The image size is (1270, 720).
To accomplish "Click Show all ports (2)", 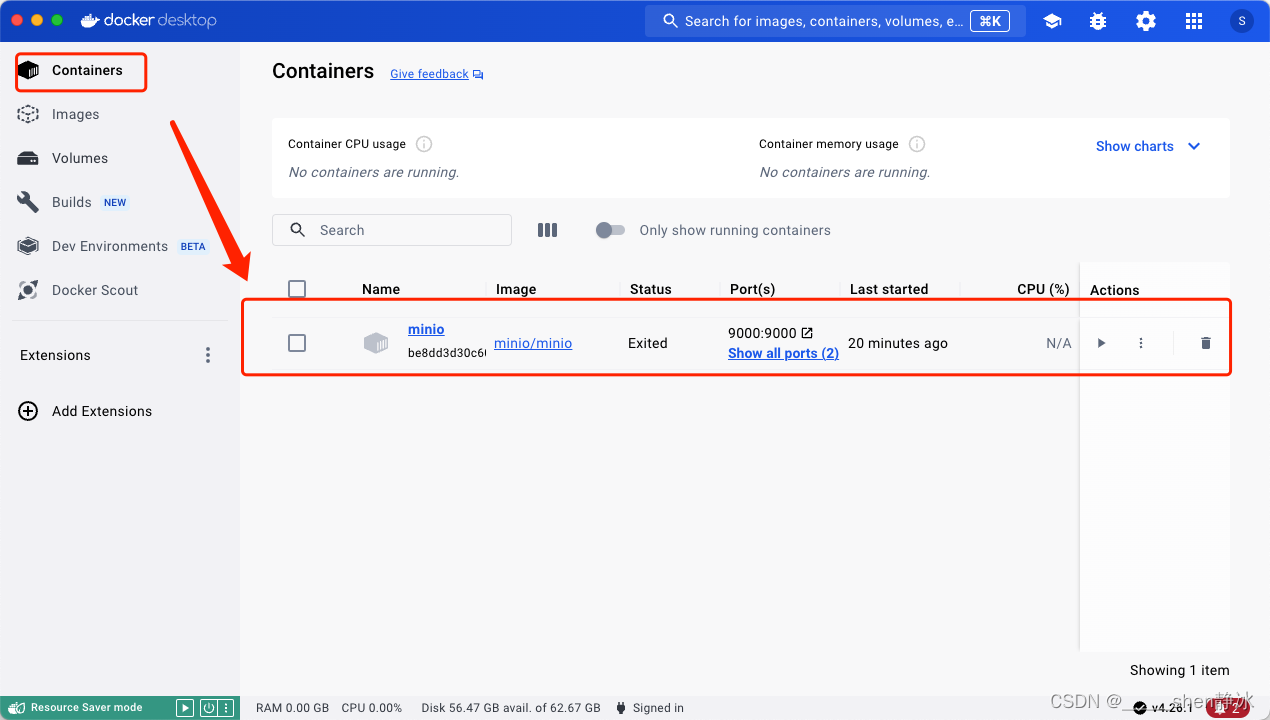I will tap(783, 353).
